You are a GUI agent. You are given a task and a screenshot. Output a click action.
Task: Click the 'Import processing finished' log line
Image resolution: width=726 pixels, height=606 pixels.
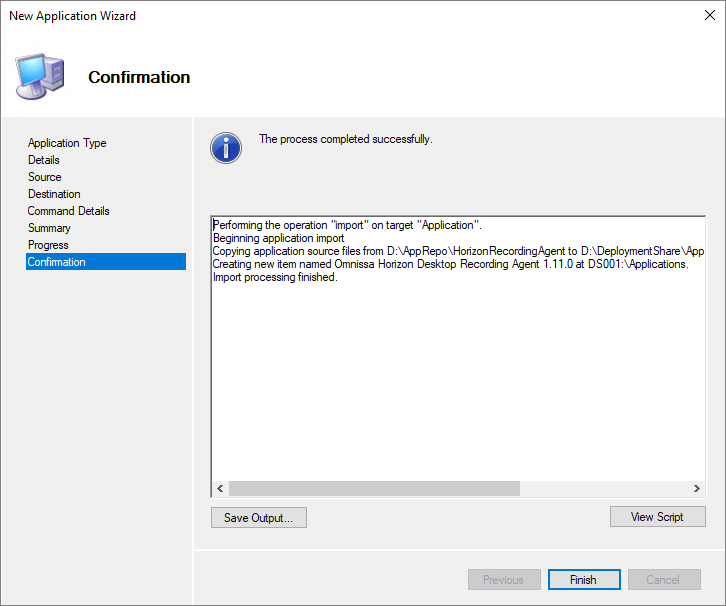tap(275, 277)
